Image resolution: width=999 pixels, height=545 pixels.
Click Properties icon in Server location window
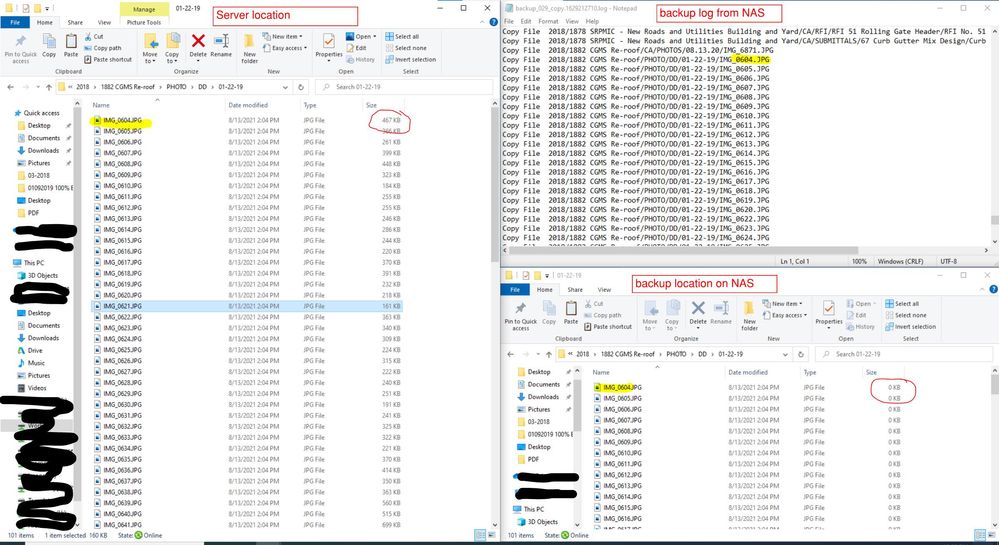click(x=326, y=45)
